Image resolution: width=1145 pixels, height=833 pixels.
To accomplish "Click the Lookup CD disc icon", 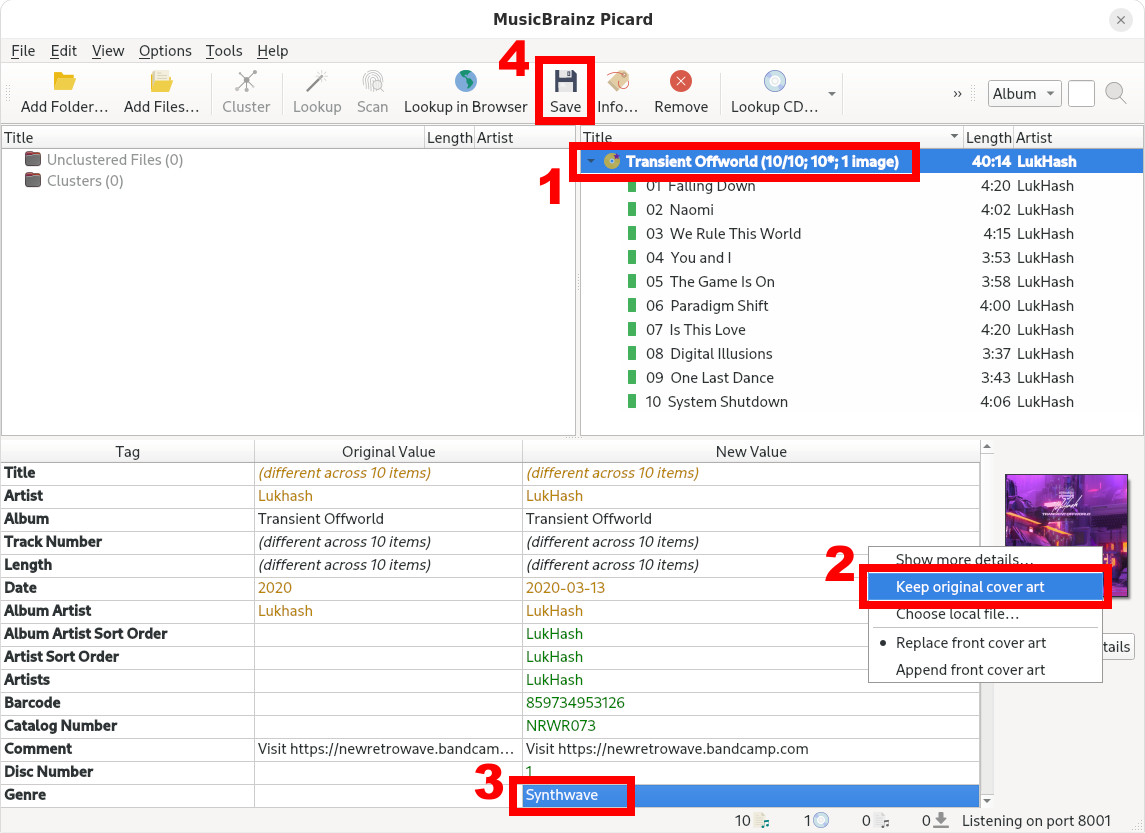I will click(x=774, y=82).
